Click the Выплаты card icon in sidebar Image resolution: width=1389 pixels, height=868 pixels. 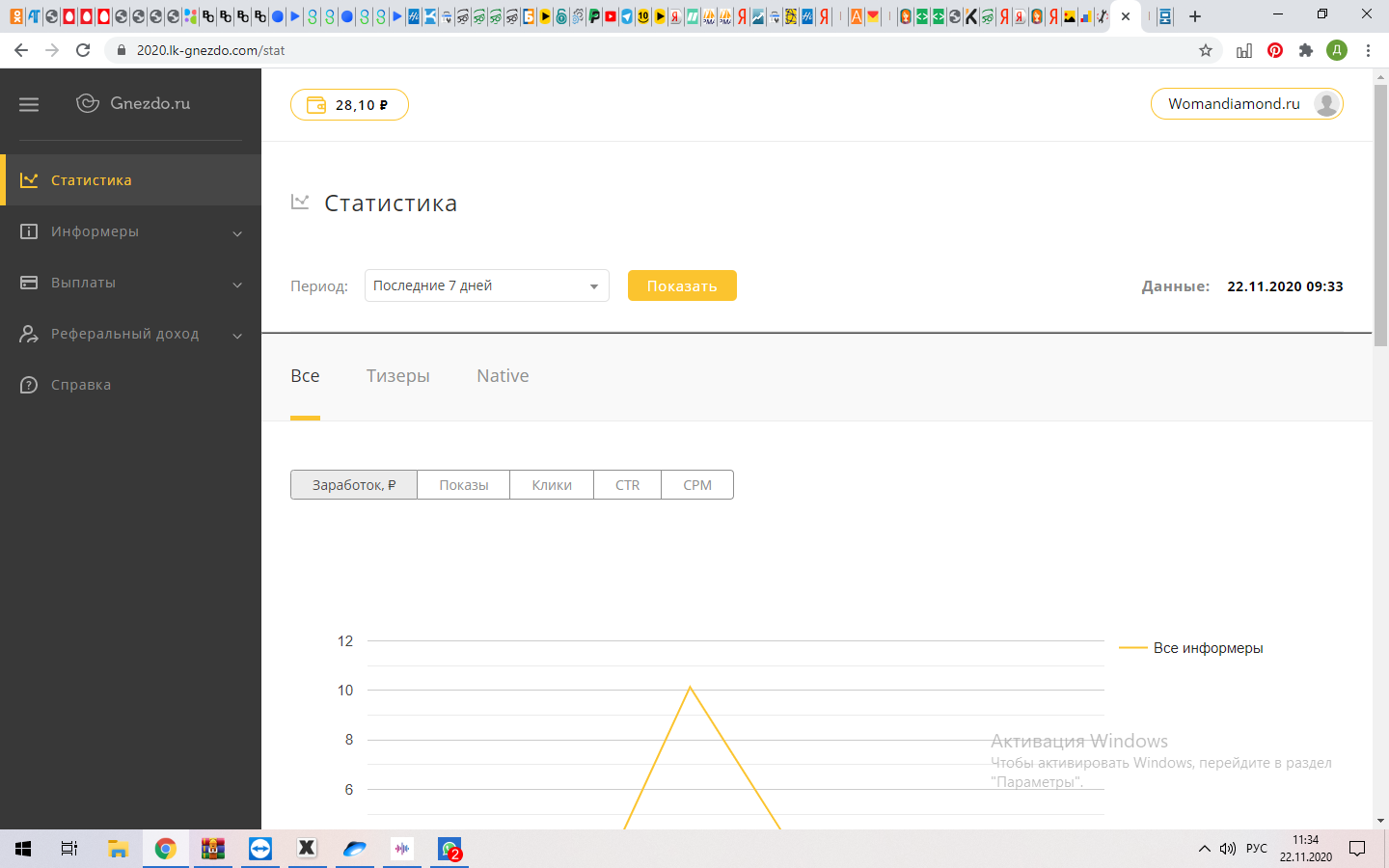click(x=29, y=283)
